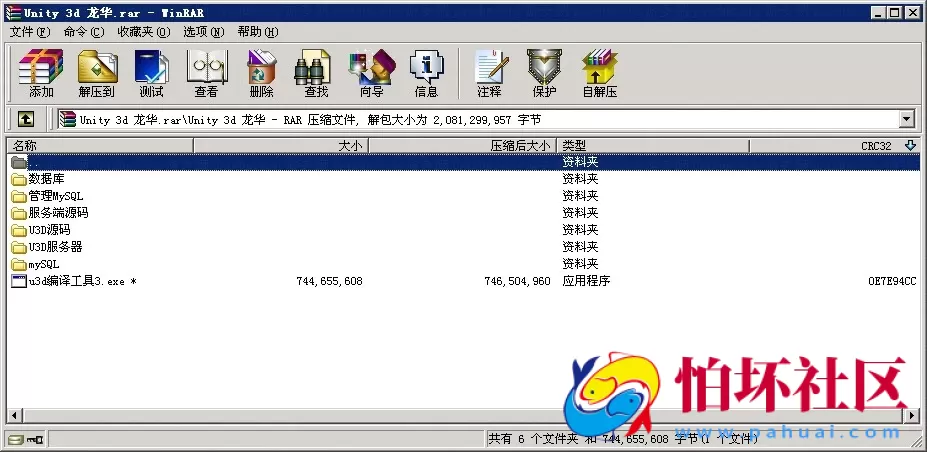
Task: Click the drive icon in status bar
Action: click(16, 439)
